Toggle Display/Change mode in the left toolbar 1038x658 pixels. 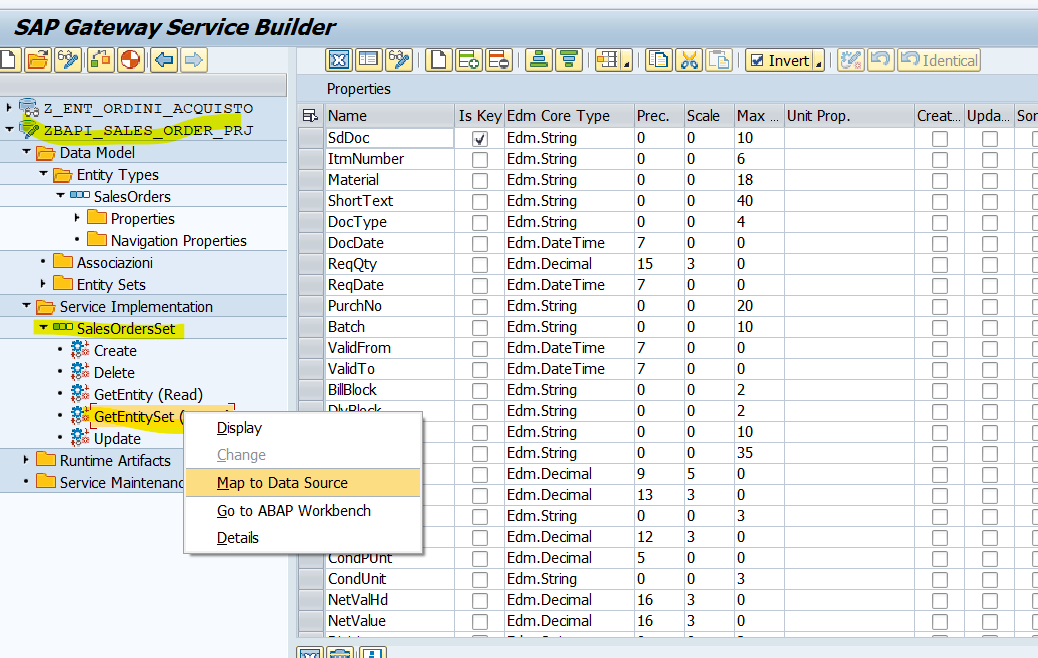click(x=68, y=60)
